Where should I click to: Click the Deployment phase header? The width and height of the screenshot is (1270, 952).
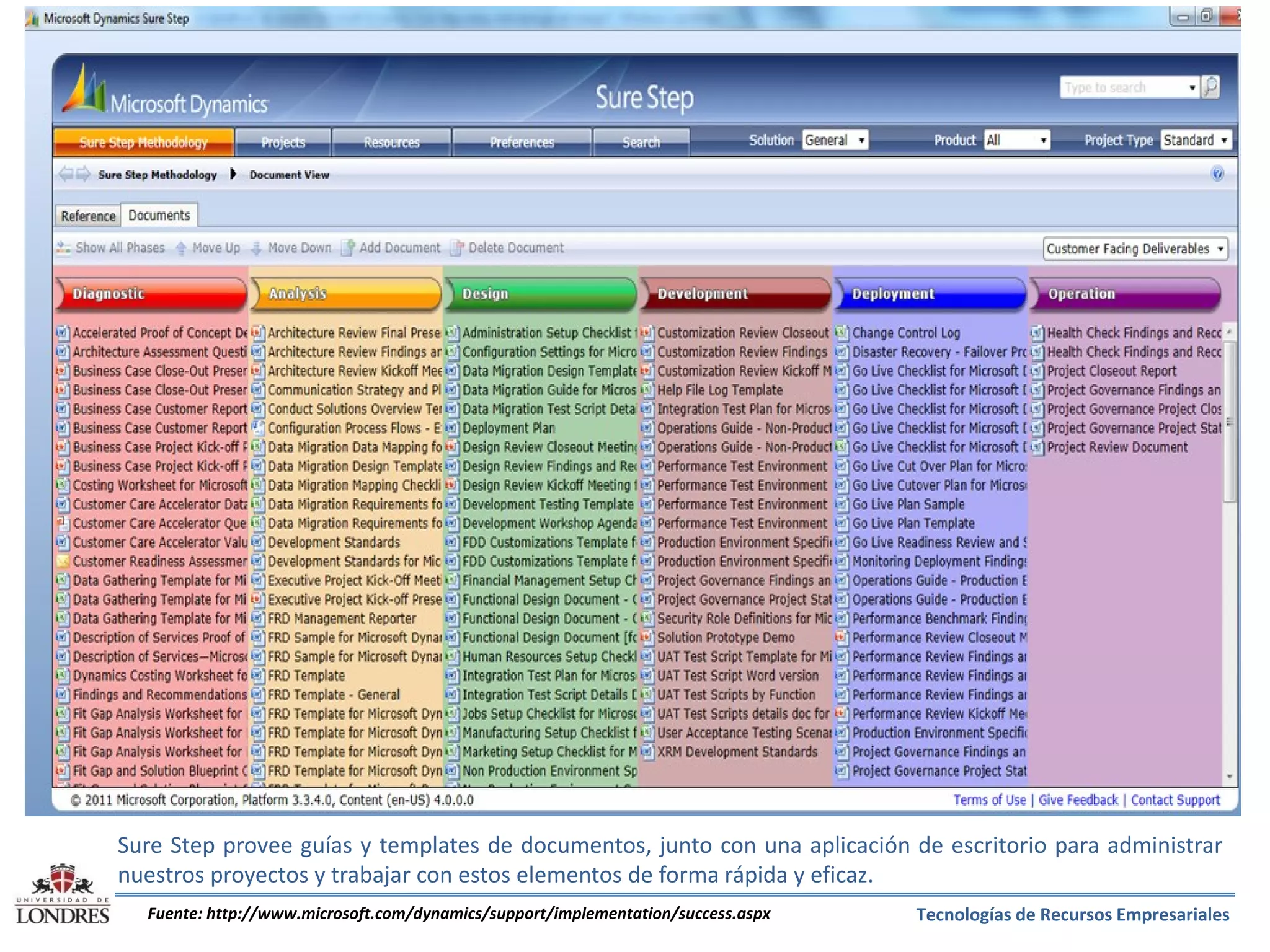click(931, 294)
